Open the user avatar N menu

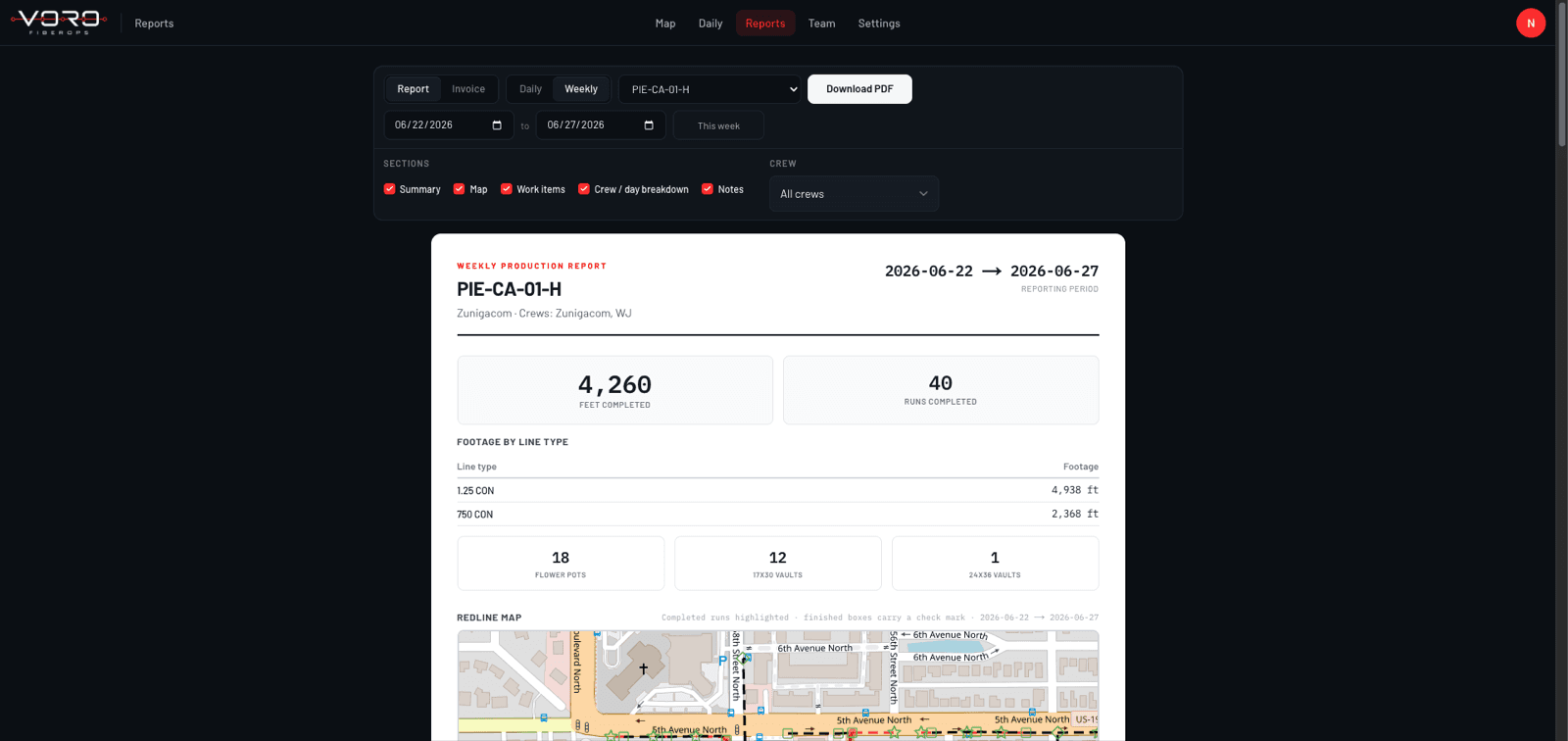coord(1531,23)
